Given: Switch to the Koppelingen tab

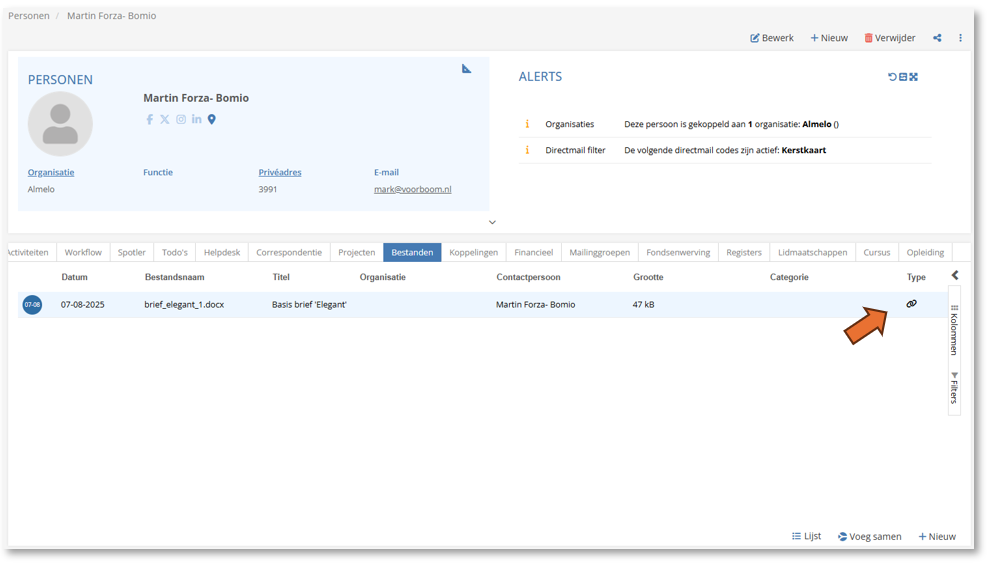Looking at the screenshot, I should 473,252.
